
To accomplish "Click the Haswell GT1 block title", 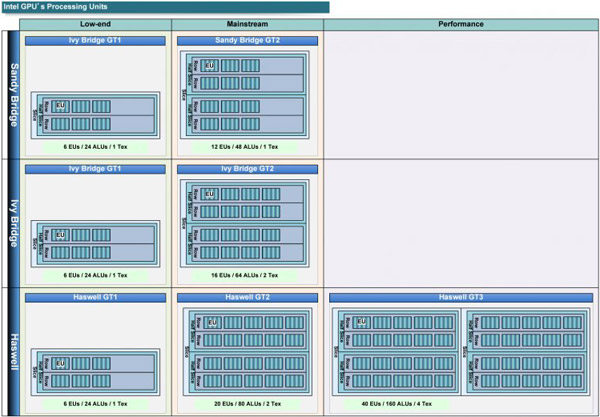I will pos(96,297).
